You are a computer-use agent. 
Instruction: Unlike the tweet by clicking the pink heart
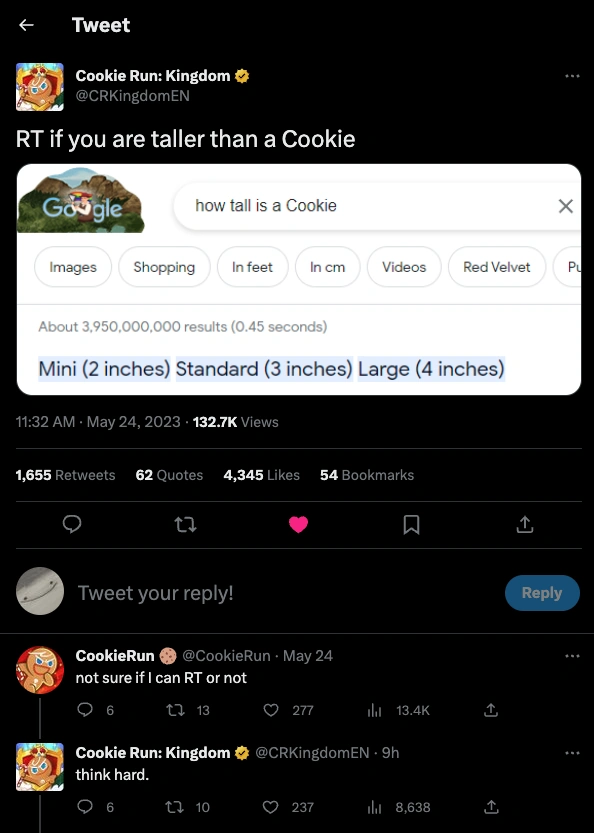pos(298,524)
